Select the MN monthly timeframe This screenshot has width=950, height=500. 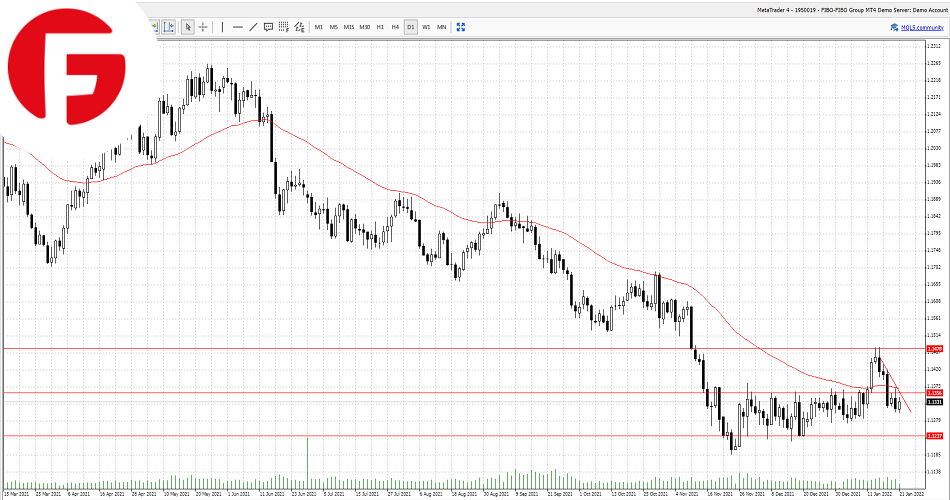(441, 27)
